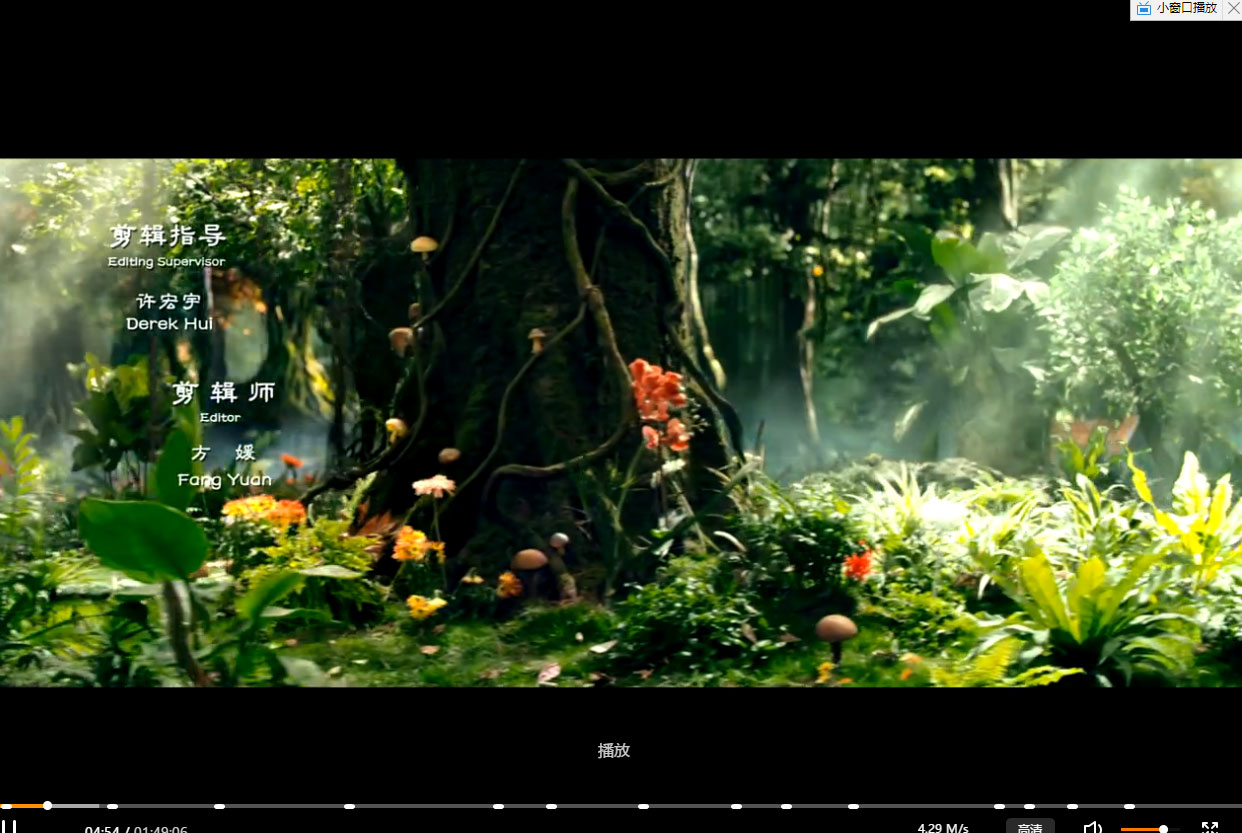This screenshot has width=1242, height=833.
Task: Click the 4.29 M/s speed indicator
Action: 942,828
